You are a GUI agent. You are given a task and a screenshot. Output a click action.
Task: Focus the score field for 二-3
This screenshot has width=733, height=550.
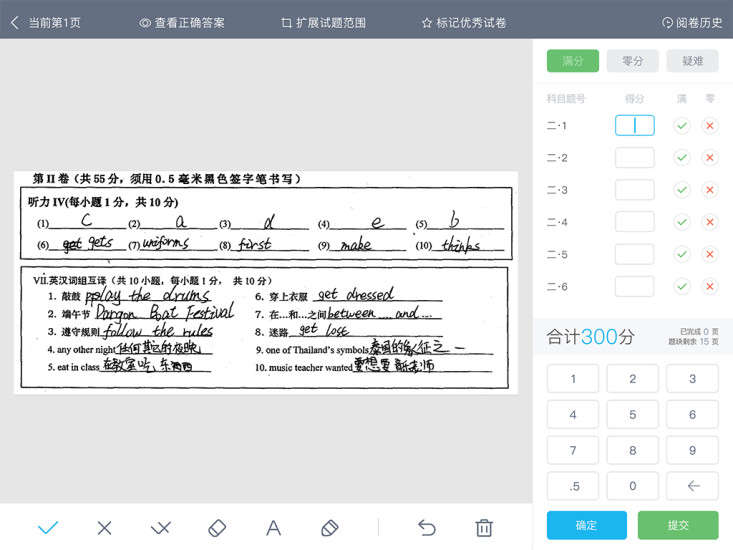tap(634, 190)
